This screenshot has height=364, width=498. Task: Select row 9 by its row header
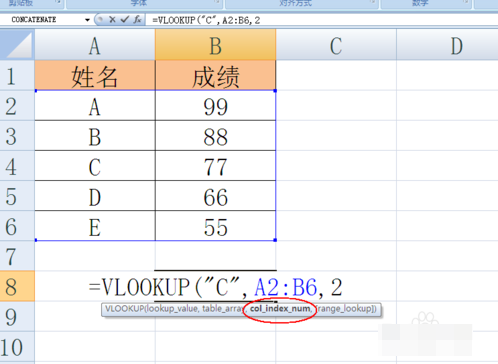(17, 316)
